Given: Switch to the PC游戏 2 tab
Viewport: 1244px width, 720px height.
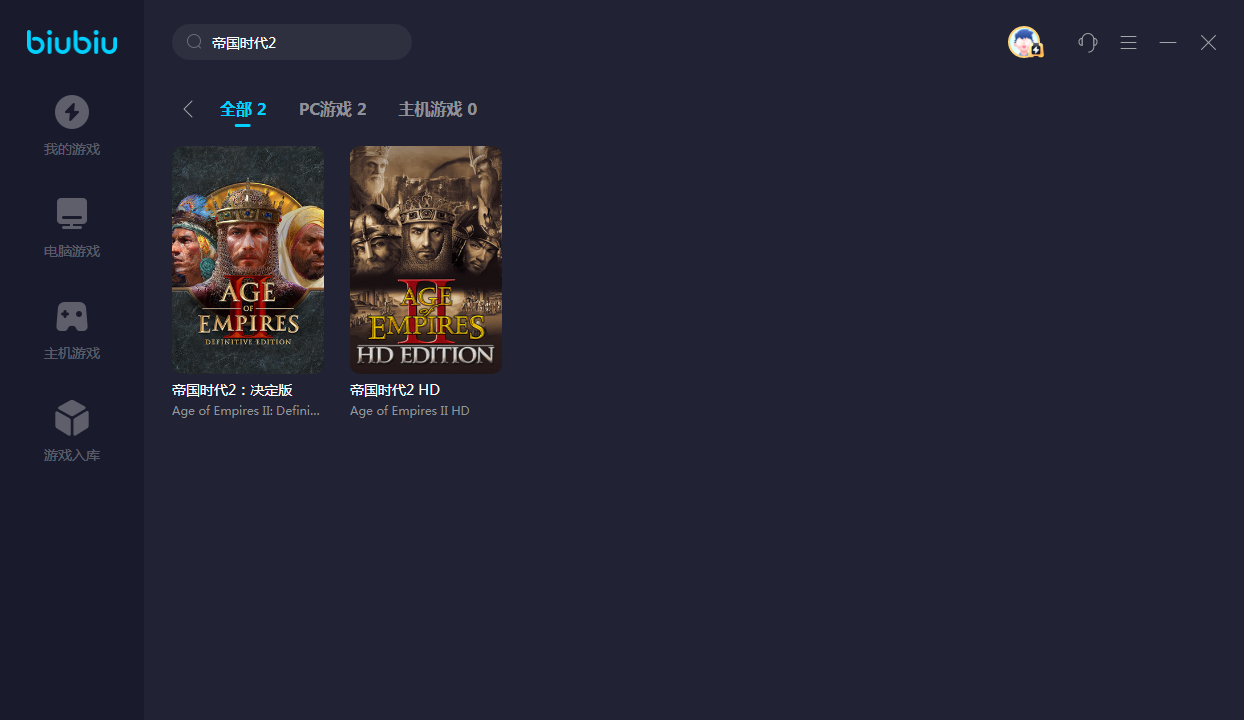Looking at the screenshot, I should [x=333, y=109].
